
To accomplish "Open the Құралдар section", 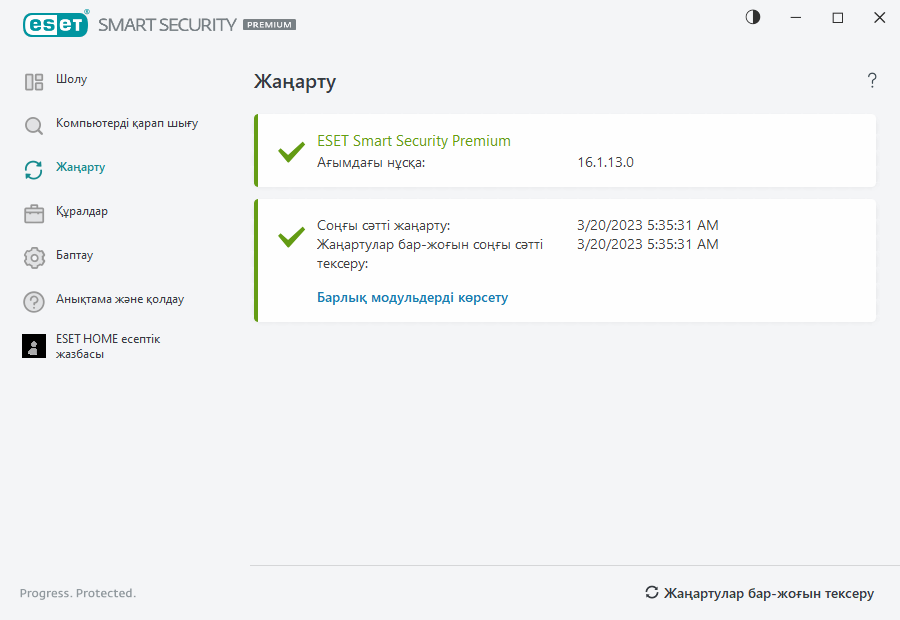I will 82,211.
